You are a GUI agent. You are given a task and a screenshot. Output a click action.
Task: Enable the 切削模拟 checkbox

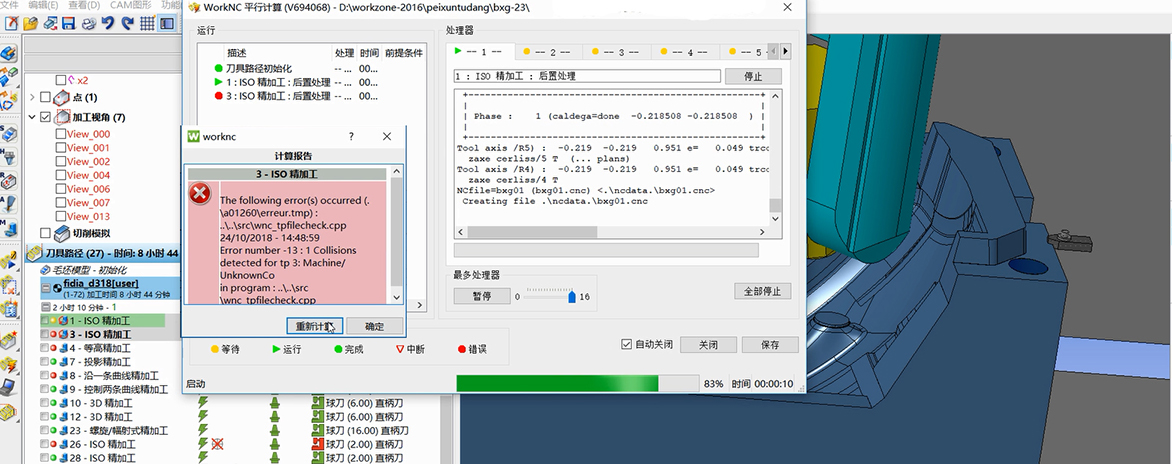[46, 233]
